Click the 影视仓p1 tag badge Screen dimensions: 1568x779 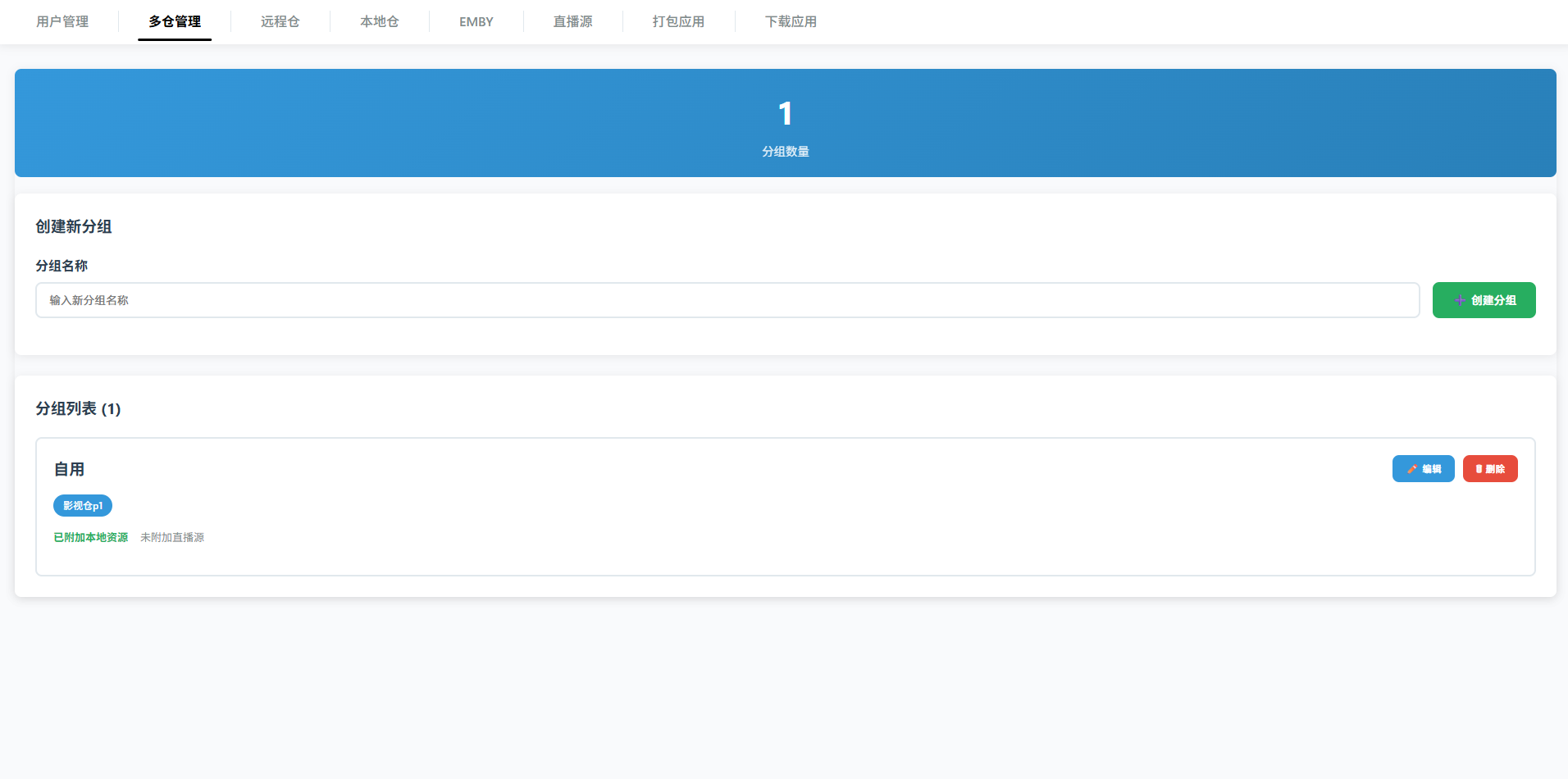[83, 506]
